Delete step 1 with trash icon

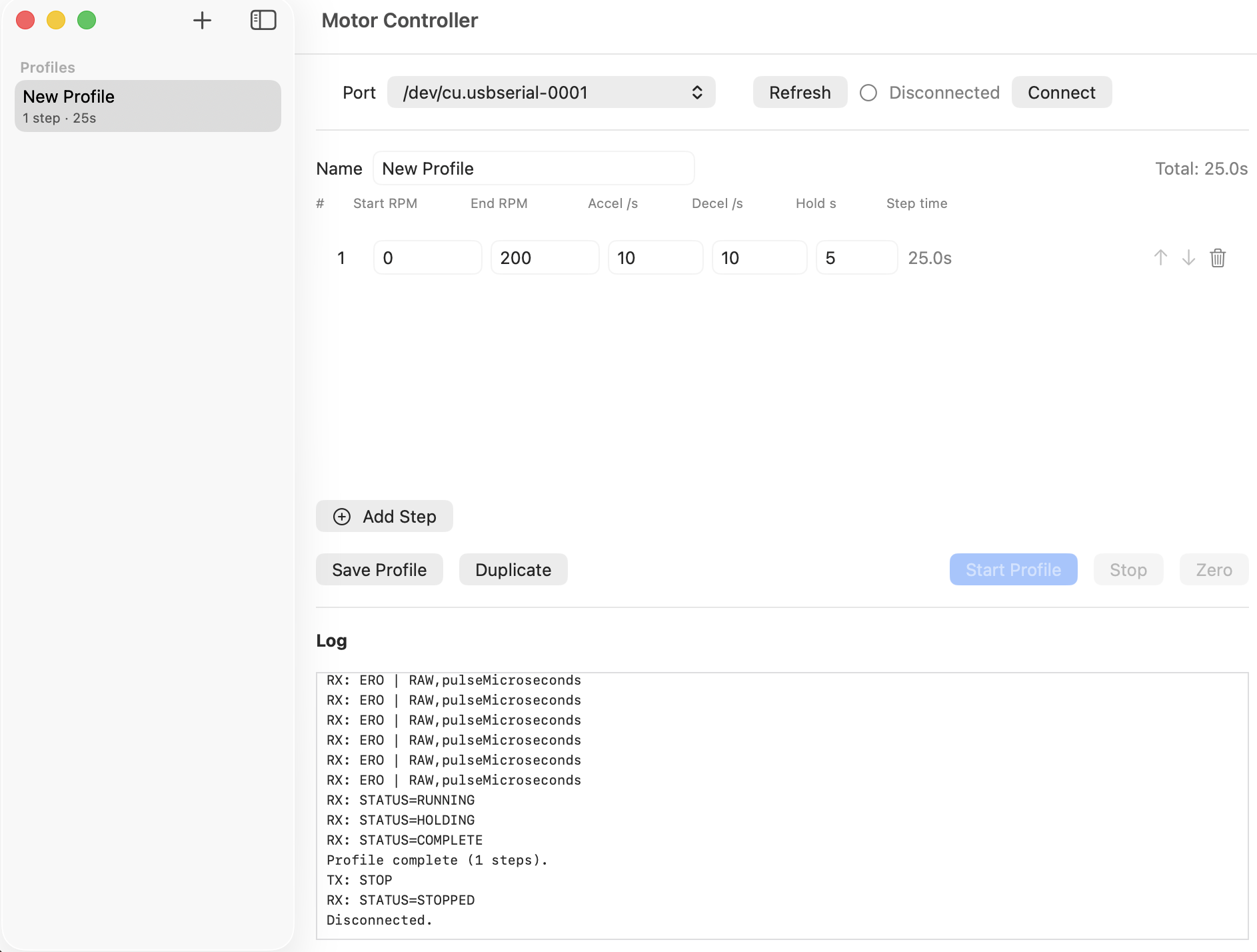[1218, 257]
